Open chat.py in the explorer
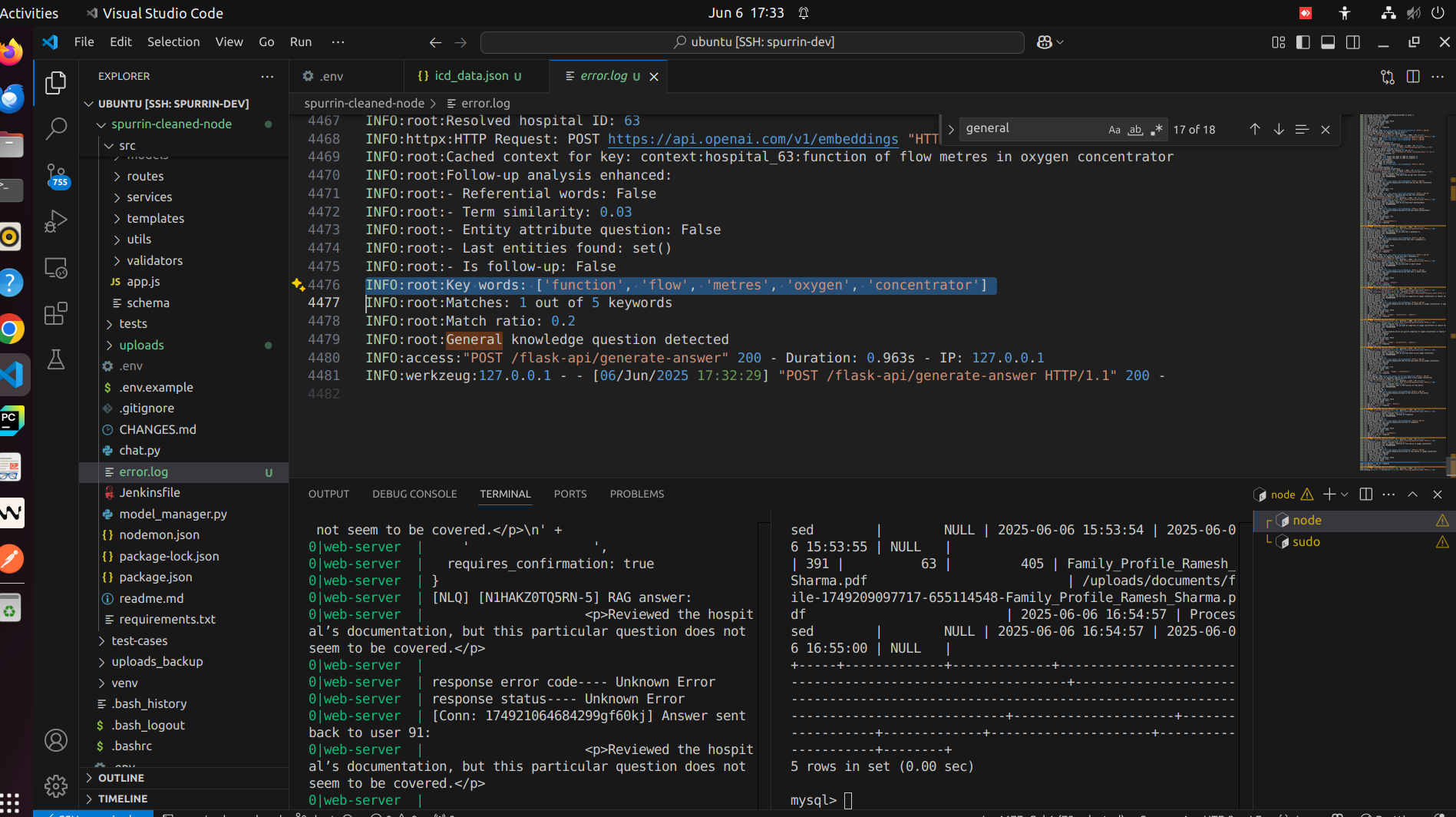Screen dimensions: 1456x817 (139, 451)
